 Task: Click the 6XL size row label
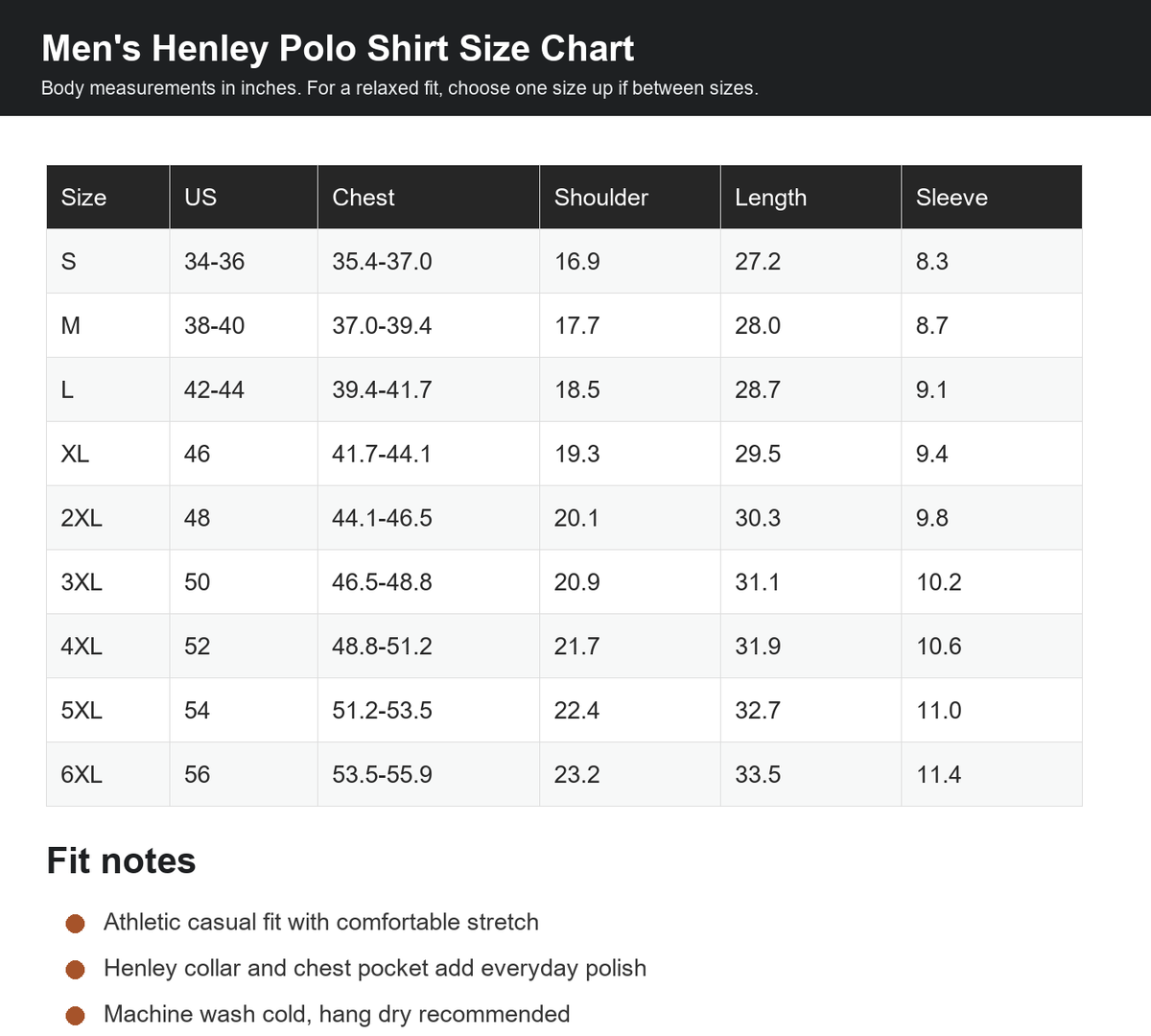tap(108, 774)
